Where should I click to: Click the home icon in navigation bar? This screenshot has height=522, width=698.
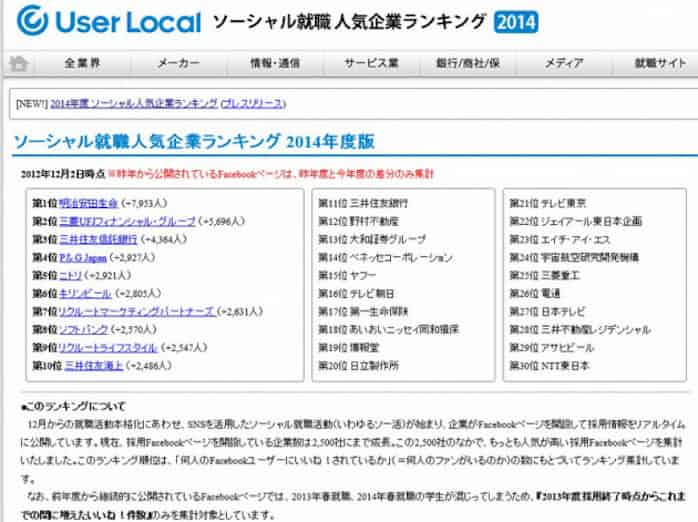(x=18, y=63)
